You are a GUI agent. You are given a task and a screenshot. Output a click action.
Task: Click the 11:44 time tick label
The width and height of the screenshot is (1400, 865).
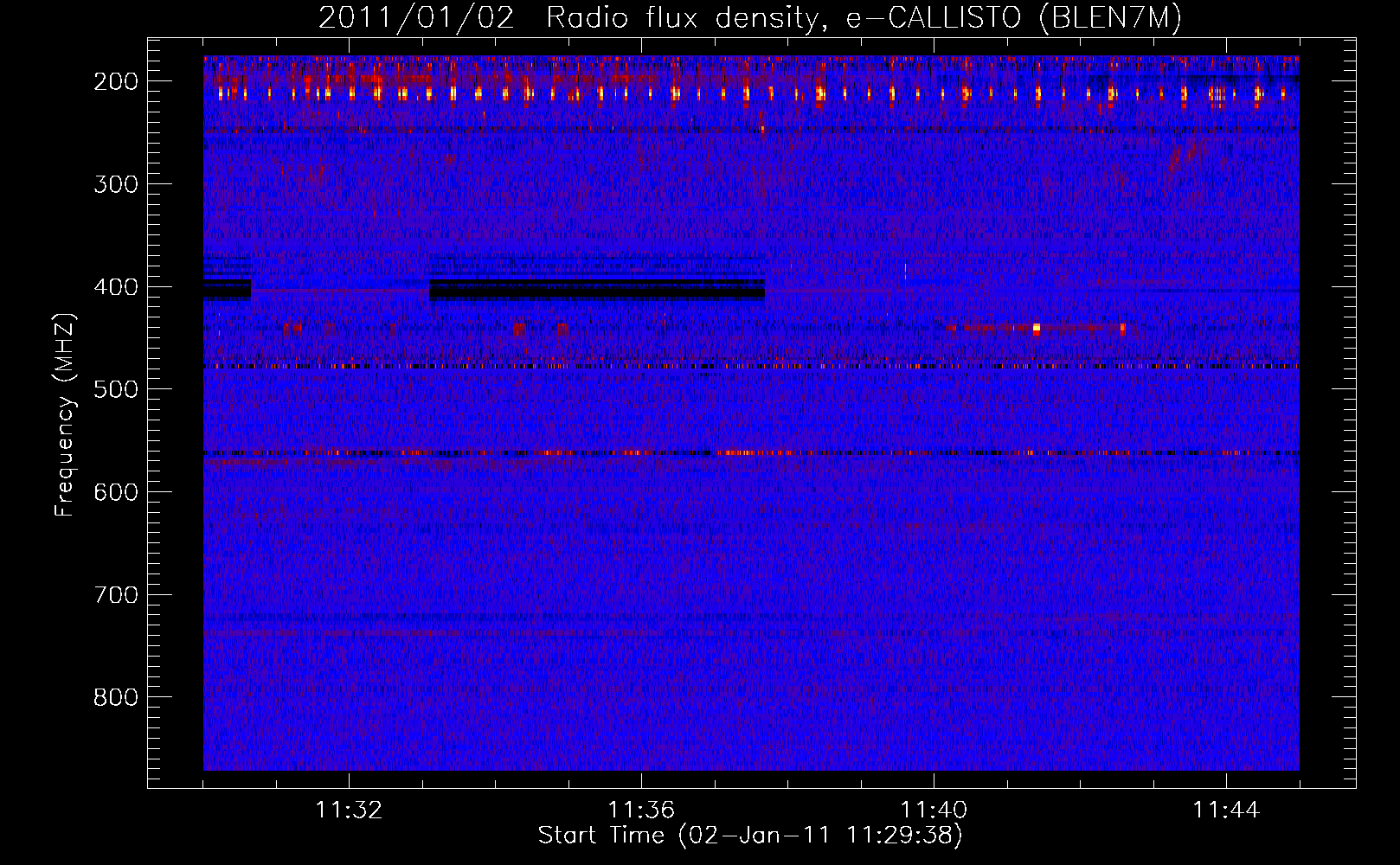1226,810
